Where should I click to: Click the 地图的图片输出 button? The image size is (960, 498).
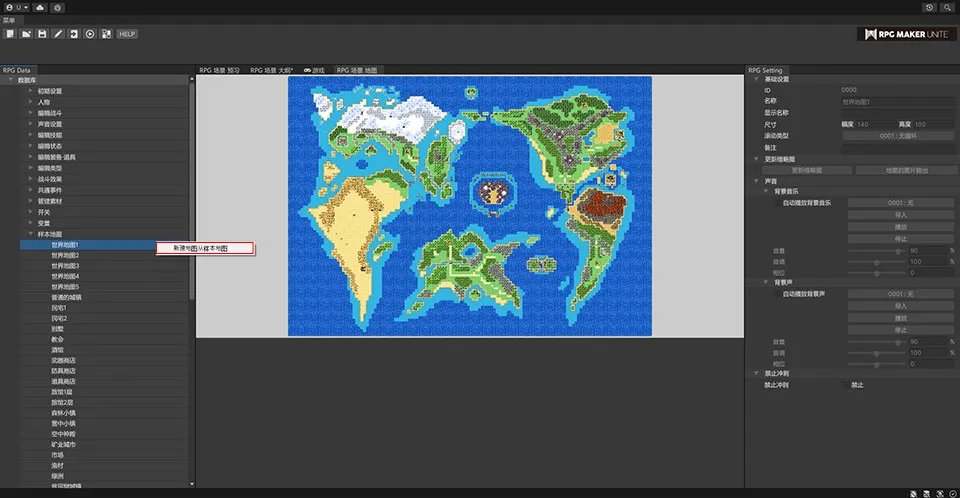pyautogui.click(x=906, y=170)
